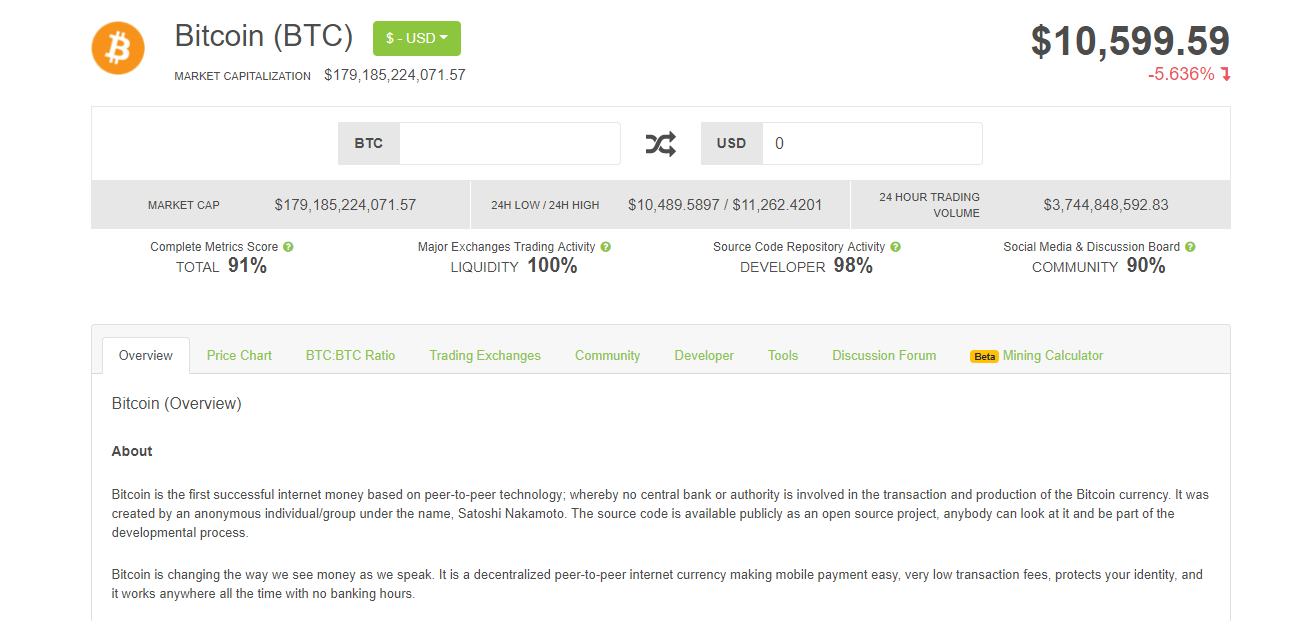Screen dimensions: 1310x621
Task: Switch to the Developer tab
Action: pos(704,355)
